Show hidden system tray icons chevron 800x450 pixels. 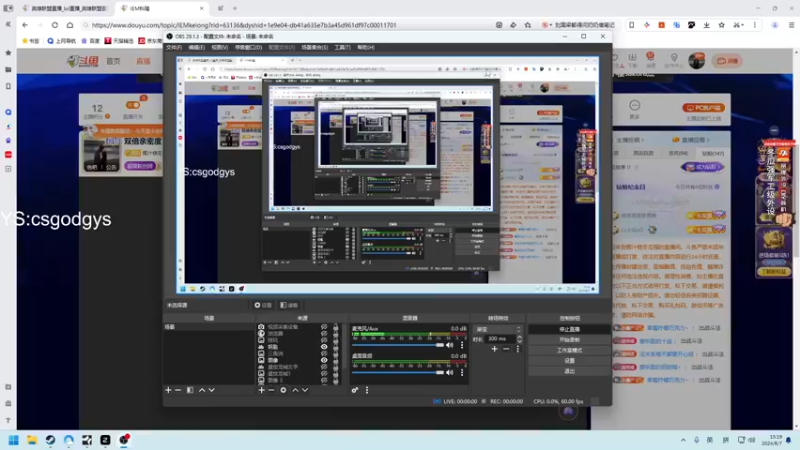[683, 440]
